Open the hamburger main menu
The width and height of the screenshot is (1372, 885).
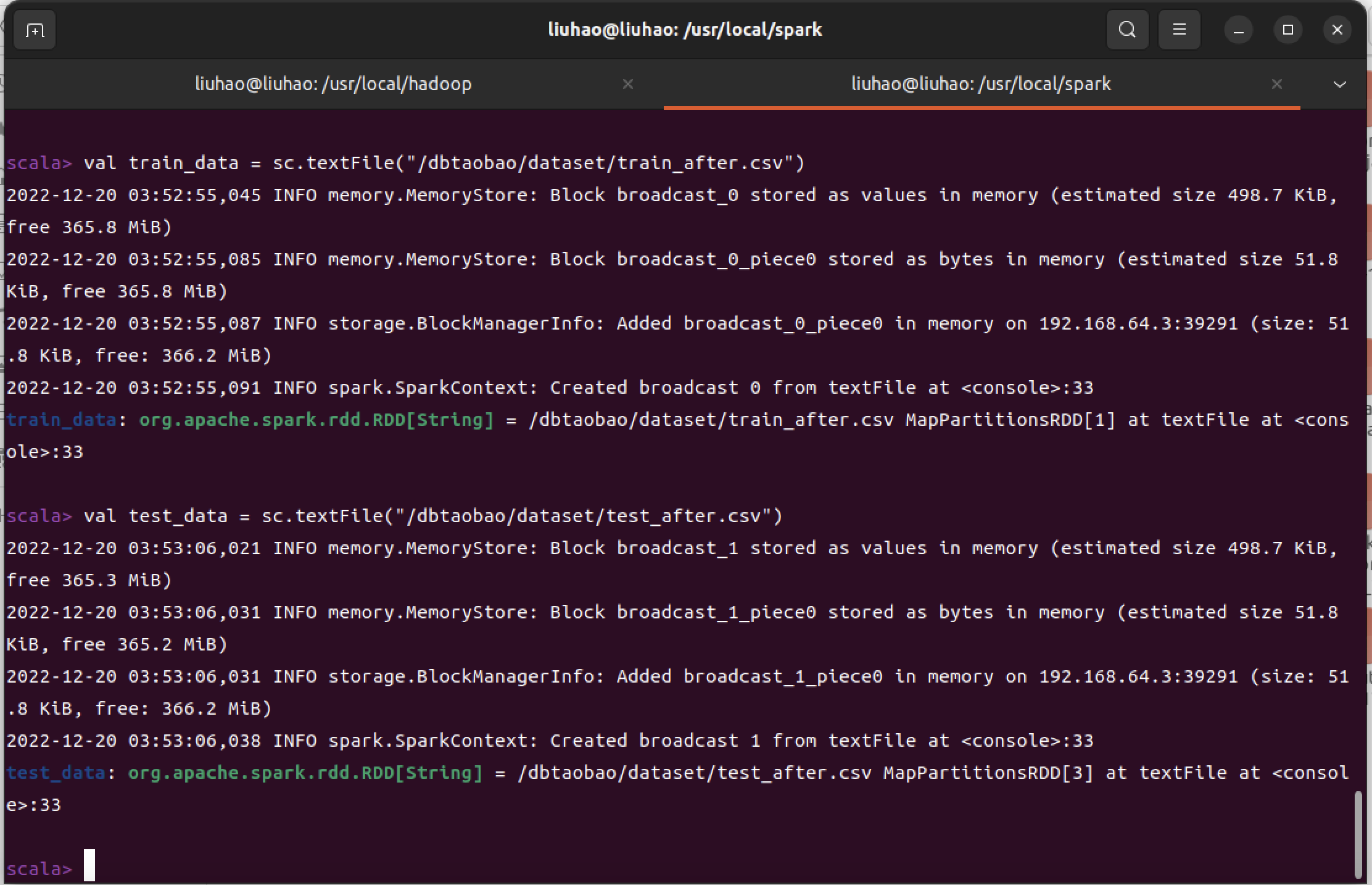pos(1179,30)
